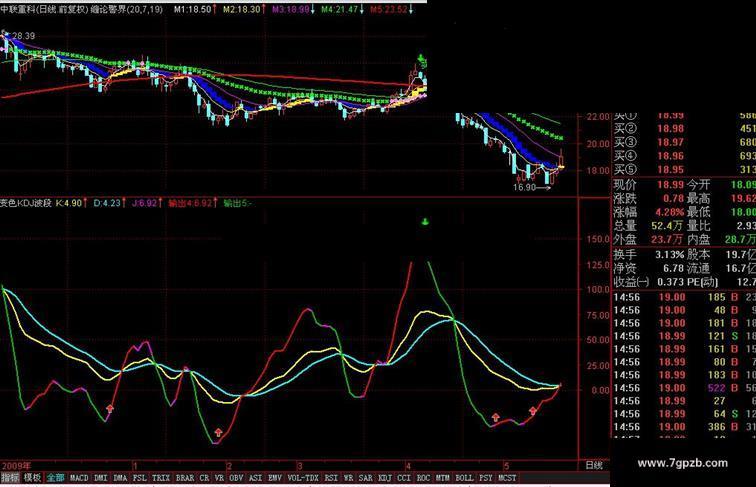Click the 买③ bid row at 18.97
The height and width of the screenshot is (487, 756).
pos(685,142)
